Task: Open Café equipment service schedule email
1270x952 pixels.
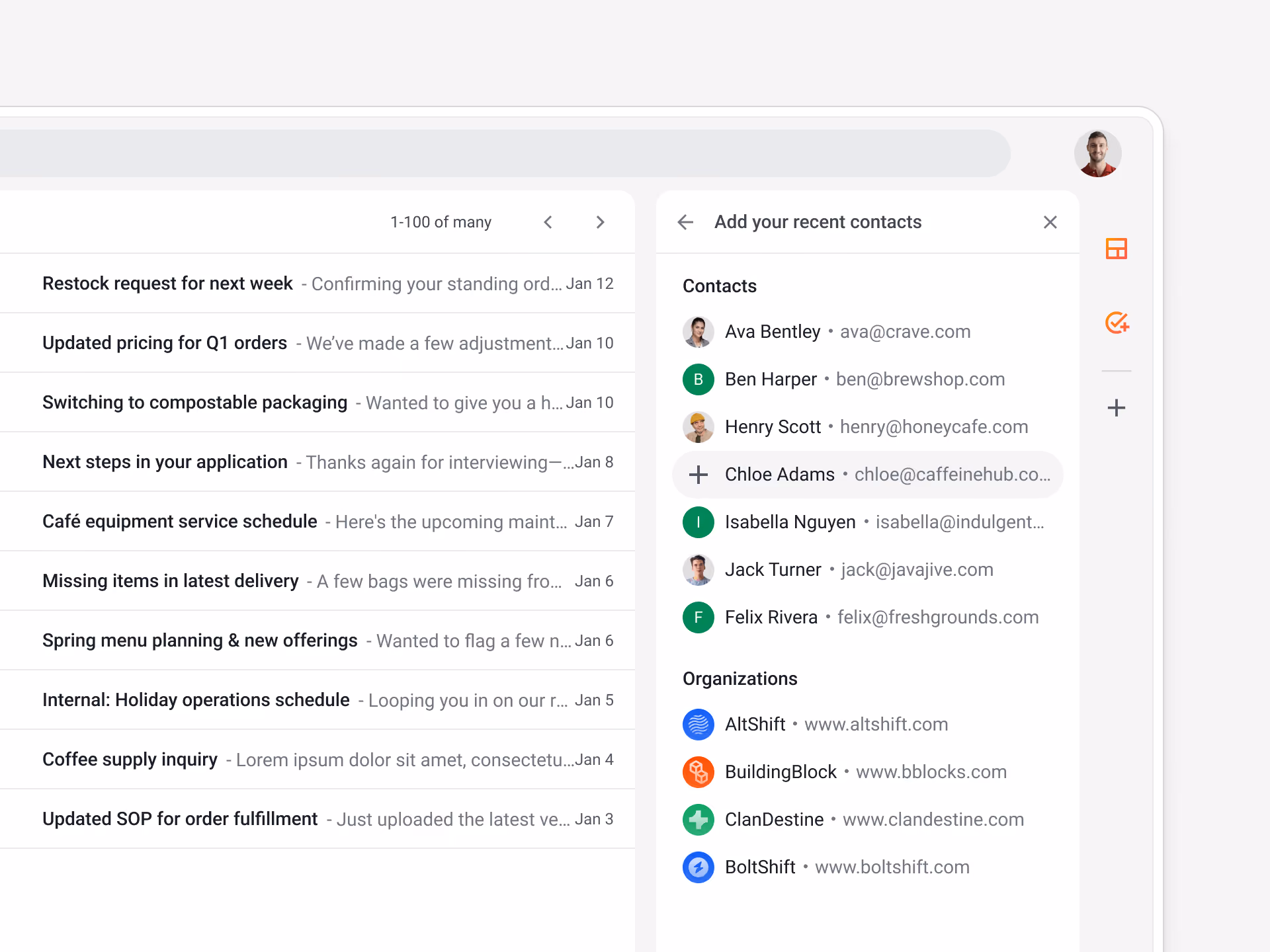Action: pos(317,522)
